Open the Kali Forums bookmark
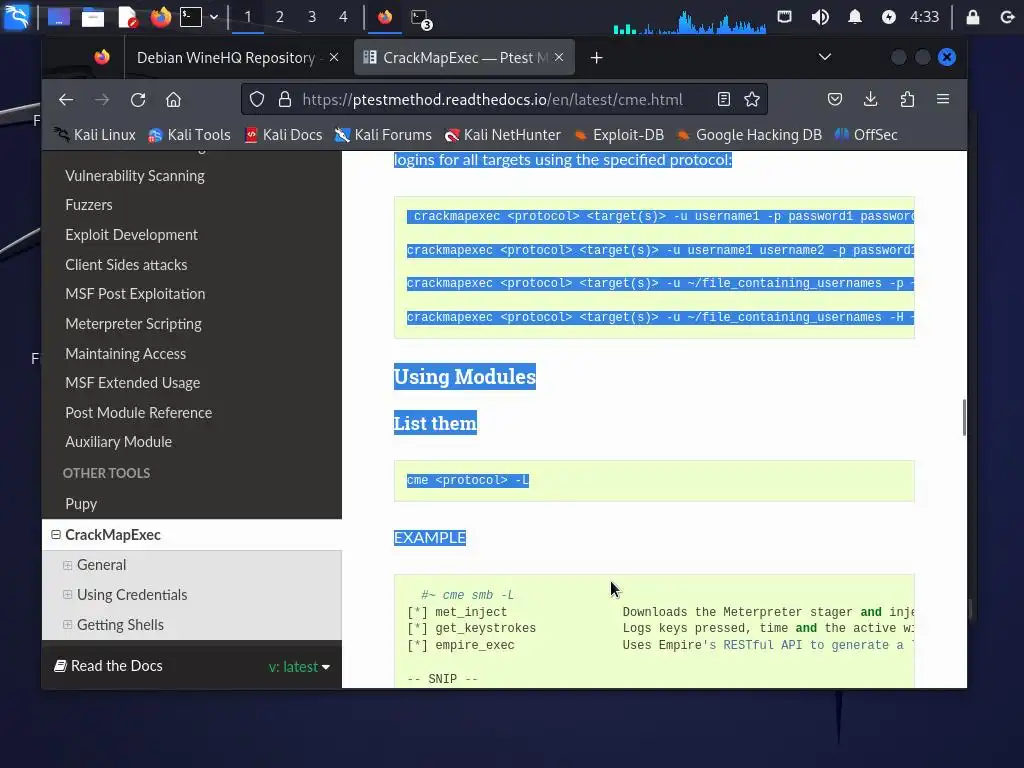1024x768 pixels. click(383, 135)
